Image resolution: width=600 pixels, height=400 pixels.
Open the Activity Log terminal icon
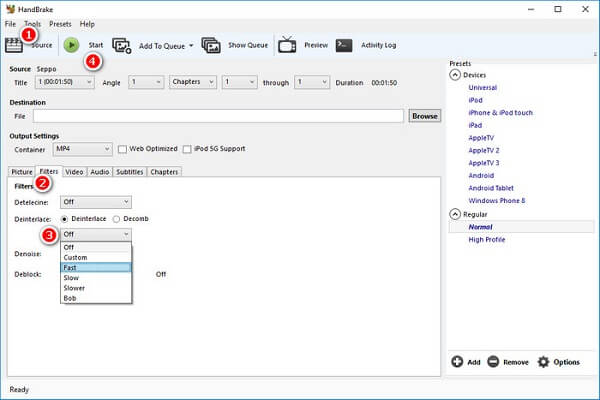coord(344,45)
